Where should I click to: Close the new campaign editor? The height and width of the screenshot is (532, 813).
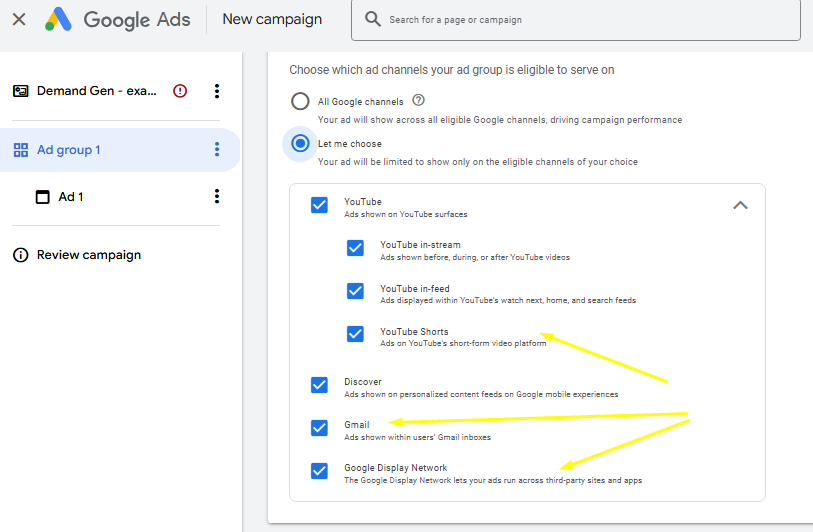(18, 19)
